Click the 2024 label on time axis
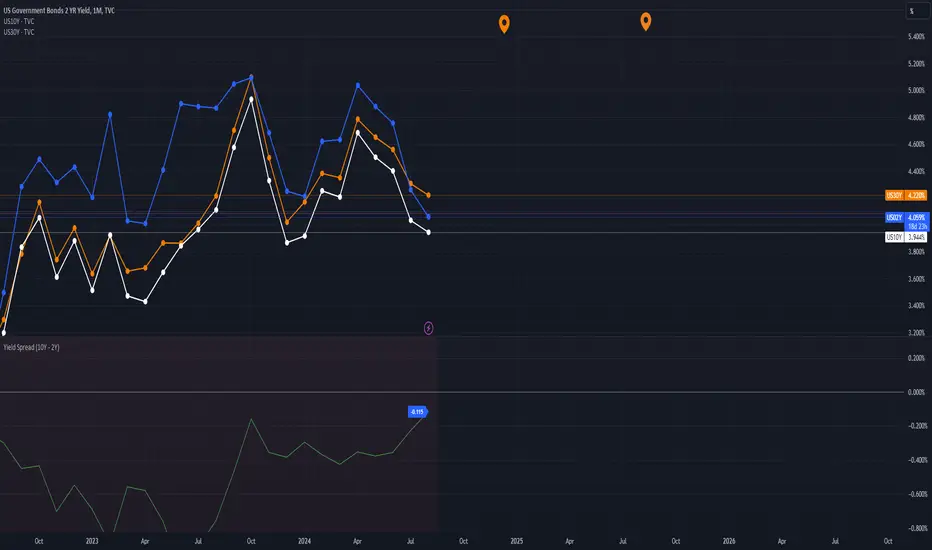 pyautogui.click(x=304, y=541)
